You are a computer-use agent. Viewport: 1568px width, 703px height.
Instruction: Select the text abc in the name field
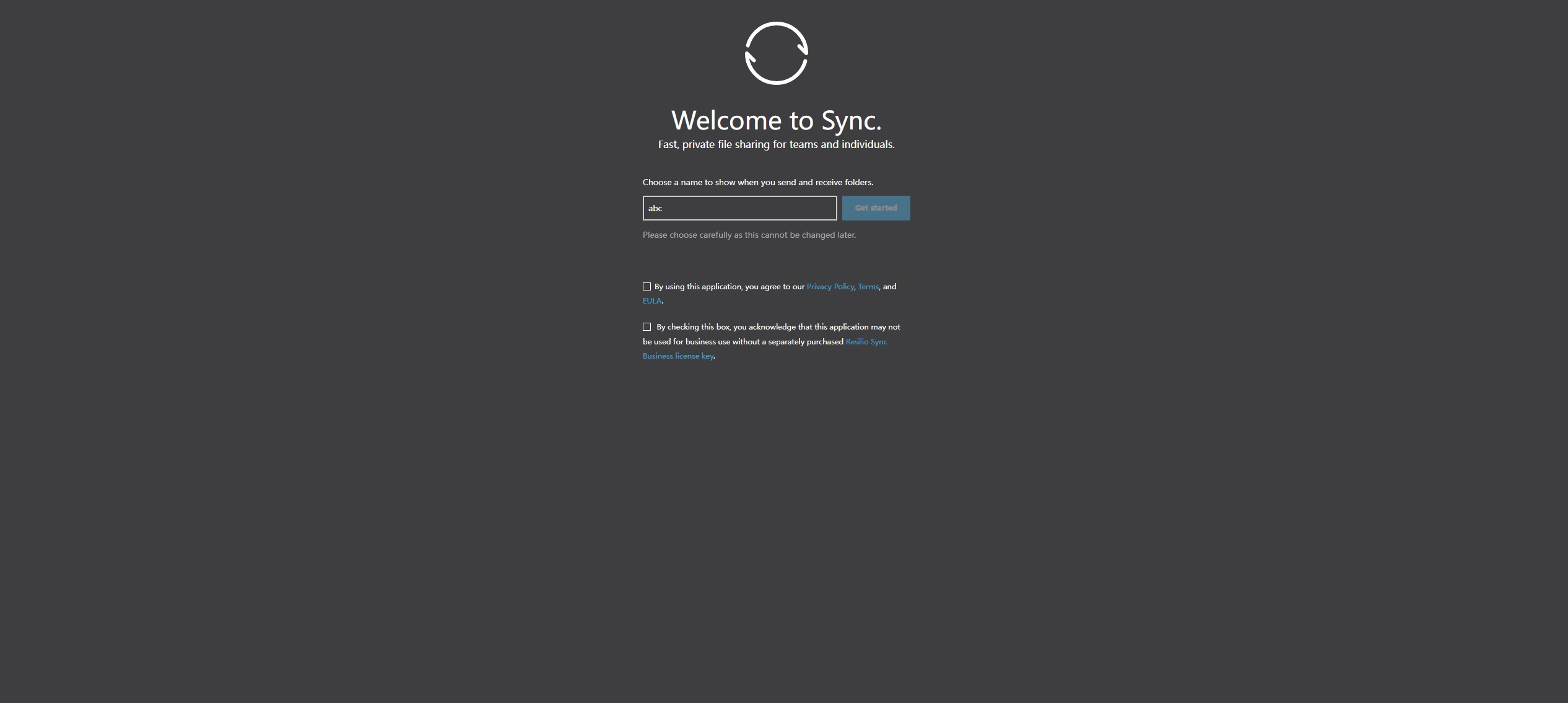(x=655, y=208)
